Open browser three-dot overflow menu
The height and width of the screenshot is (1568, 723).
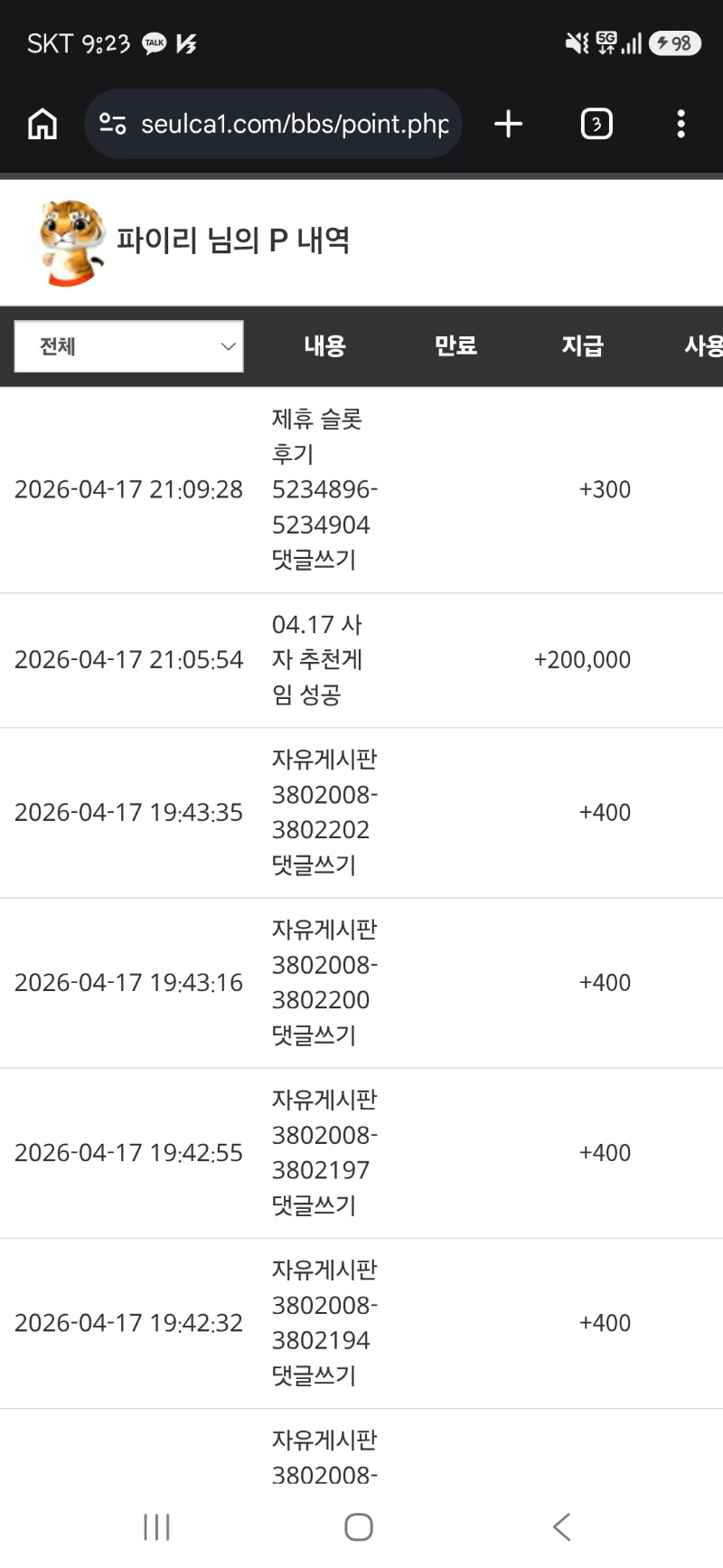point(681,124)
